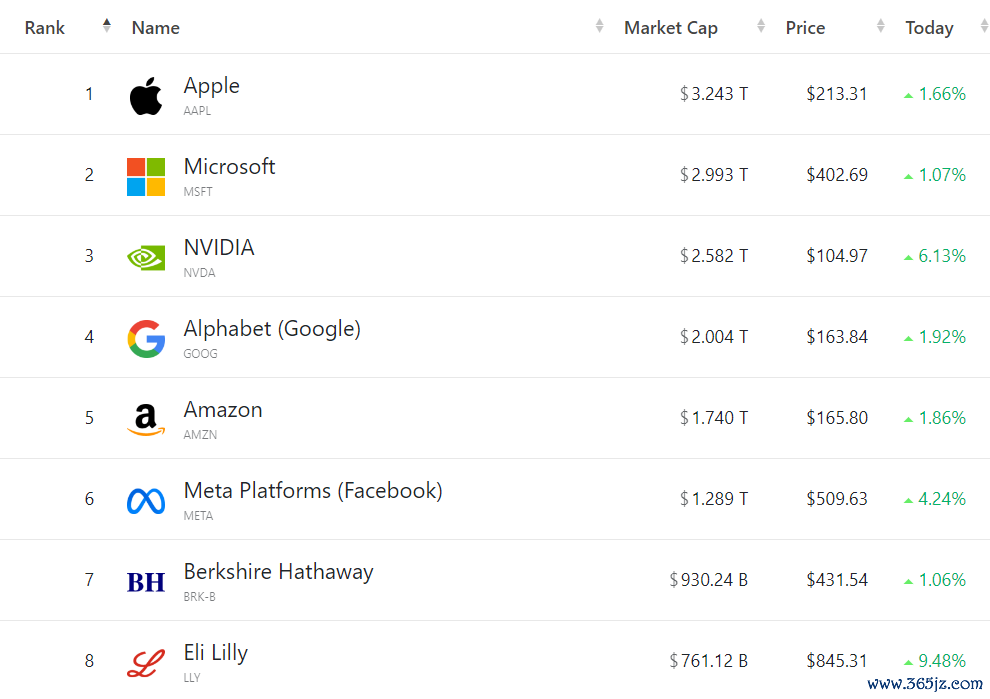The image size is (990, 699).
Task: Sort by Market Cap column header
Action: [x=671, y=28]
